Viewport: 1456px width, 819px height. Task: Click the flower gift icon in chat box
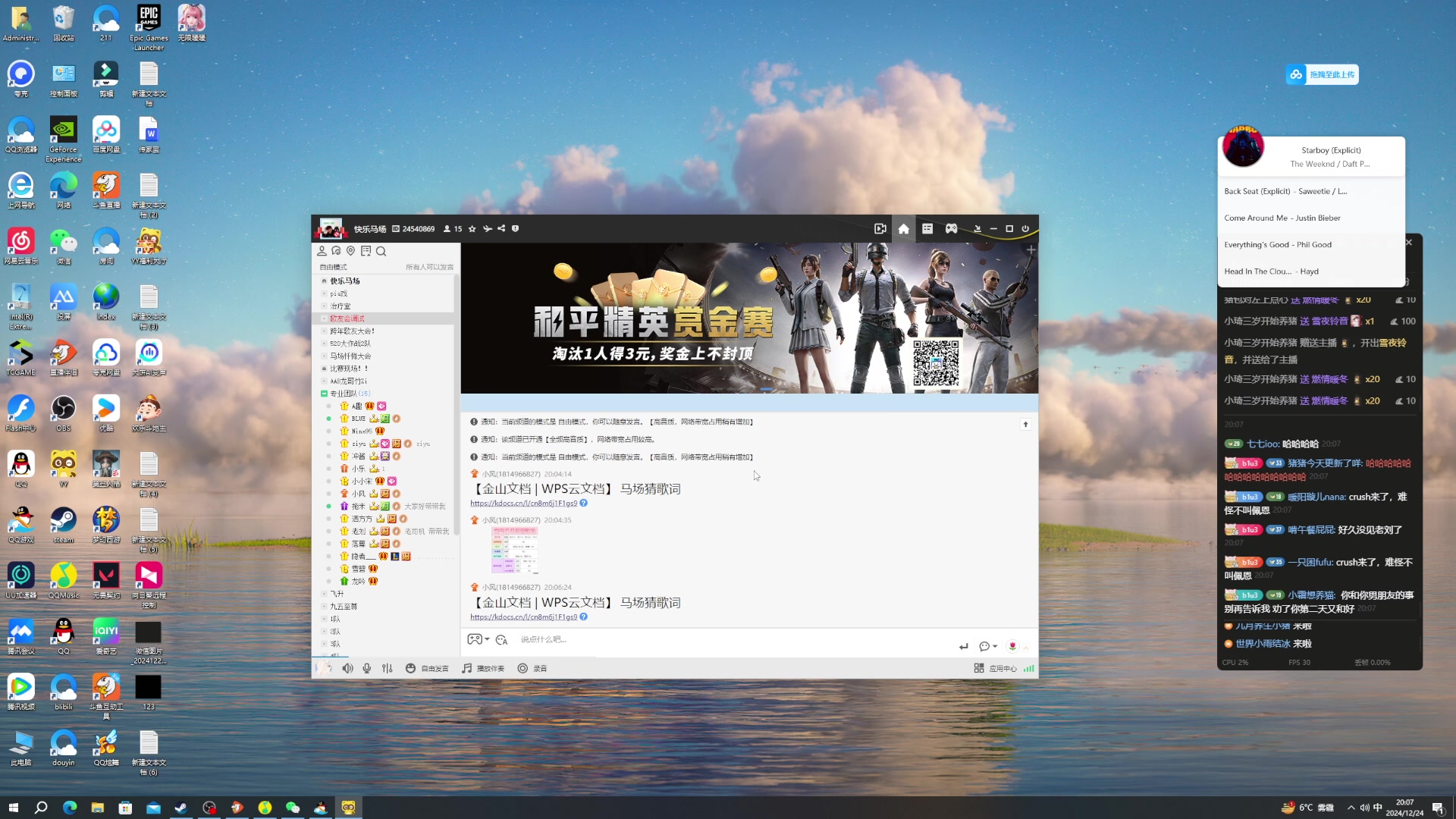pyautogui.click(x=1012, y=646)
